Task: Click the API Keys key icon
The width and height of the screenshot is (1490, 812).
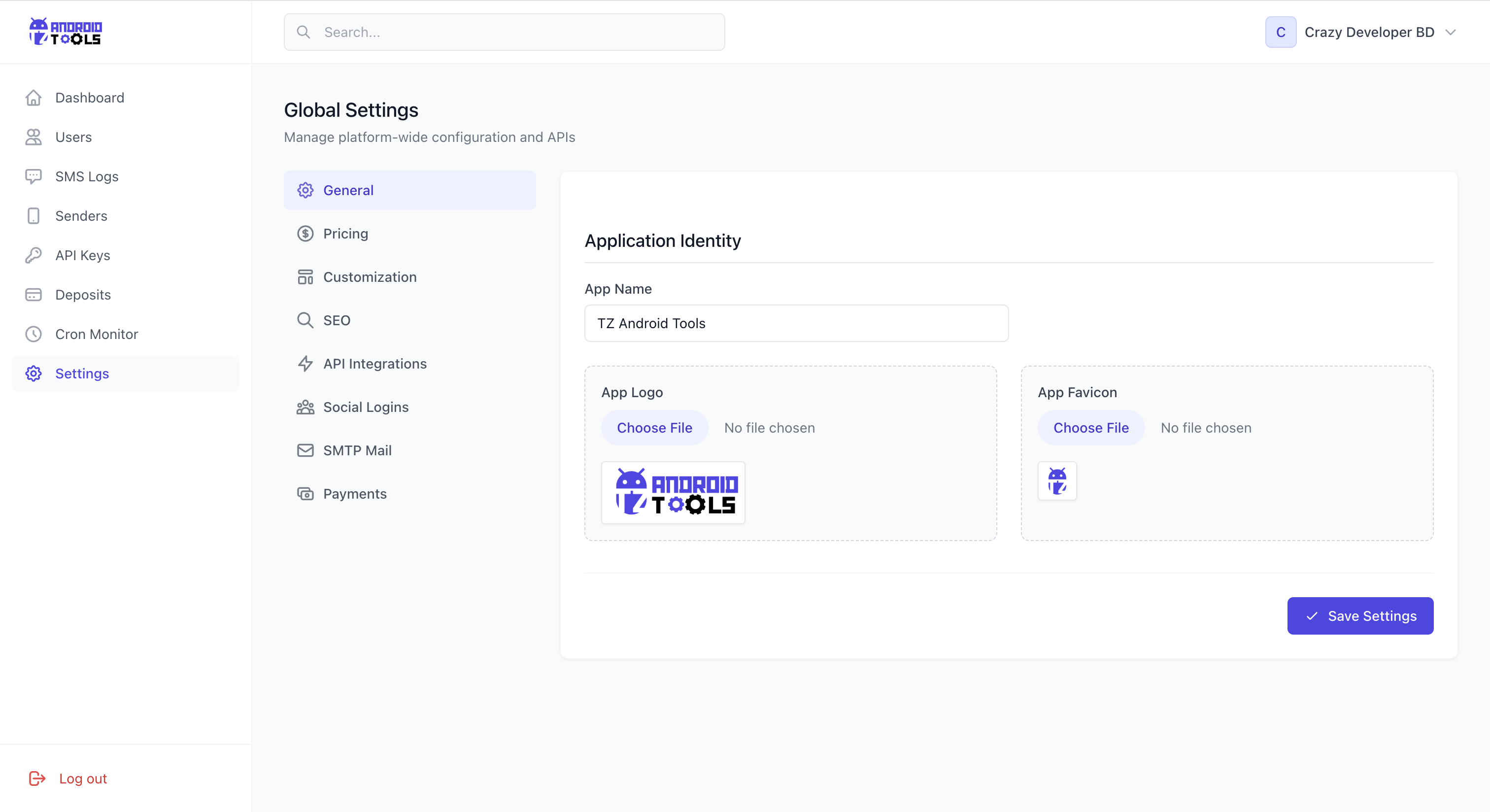Action: tap(34, 255)
